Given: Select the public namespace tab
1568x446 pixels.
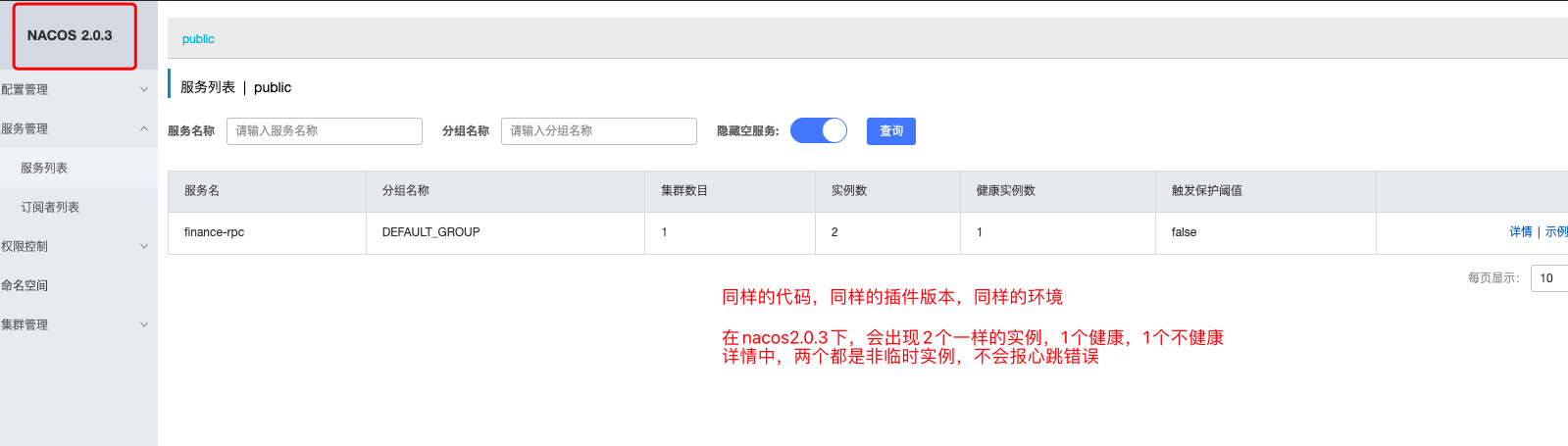Looking at the screenshot, I should (198, 39).
